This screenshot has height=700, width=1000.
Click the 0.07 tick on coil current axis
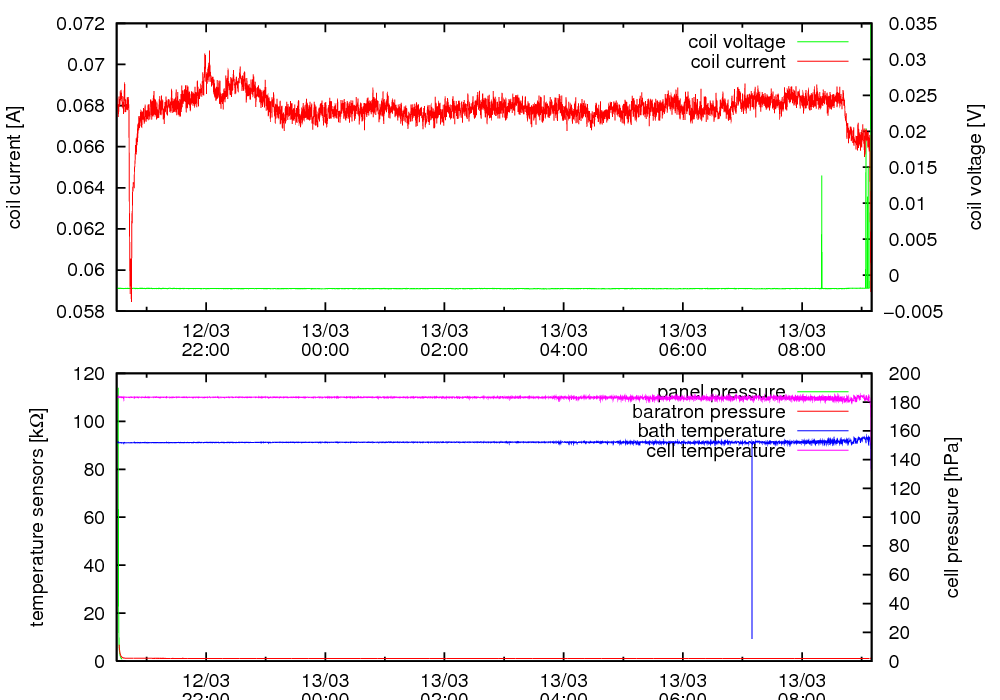click(84, 65)
